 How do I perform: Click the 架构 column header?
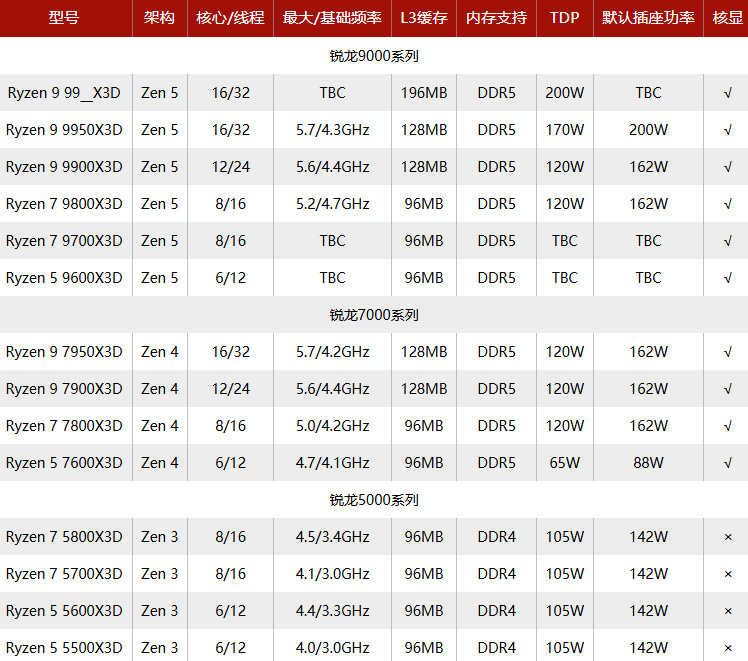159,18
